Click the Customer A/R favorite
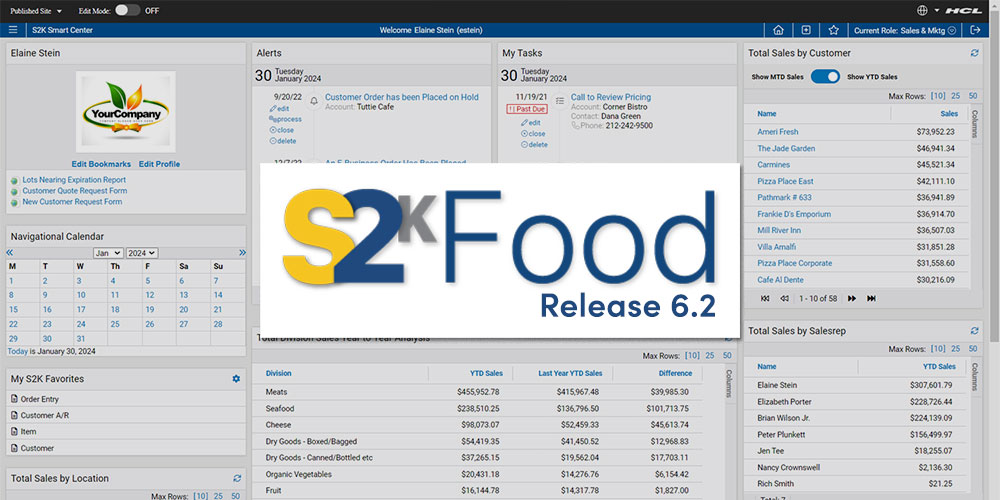Viewport: 1000px width, 500px height. 47,415
